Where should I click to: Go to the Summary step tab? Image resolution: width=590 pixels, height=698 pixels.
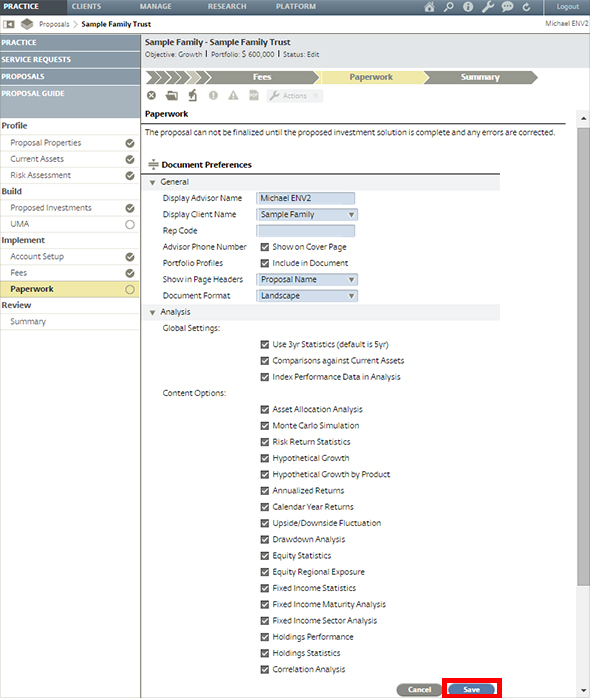coord(480,77)
